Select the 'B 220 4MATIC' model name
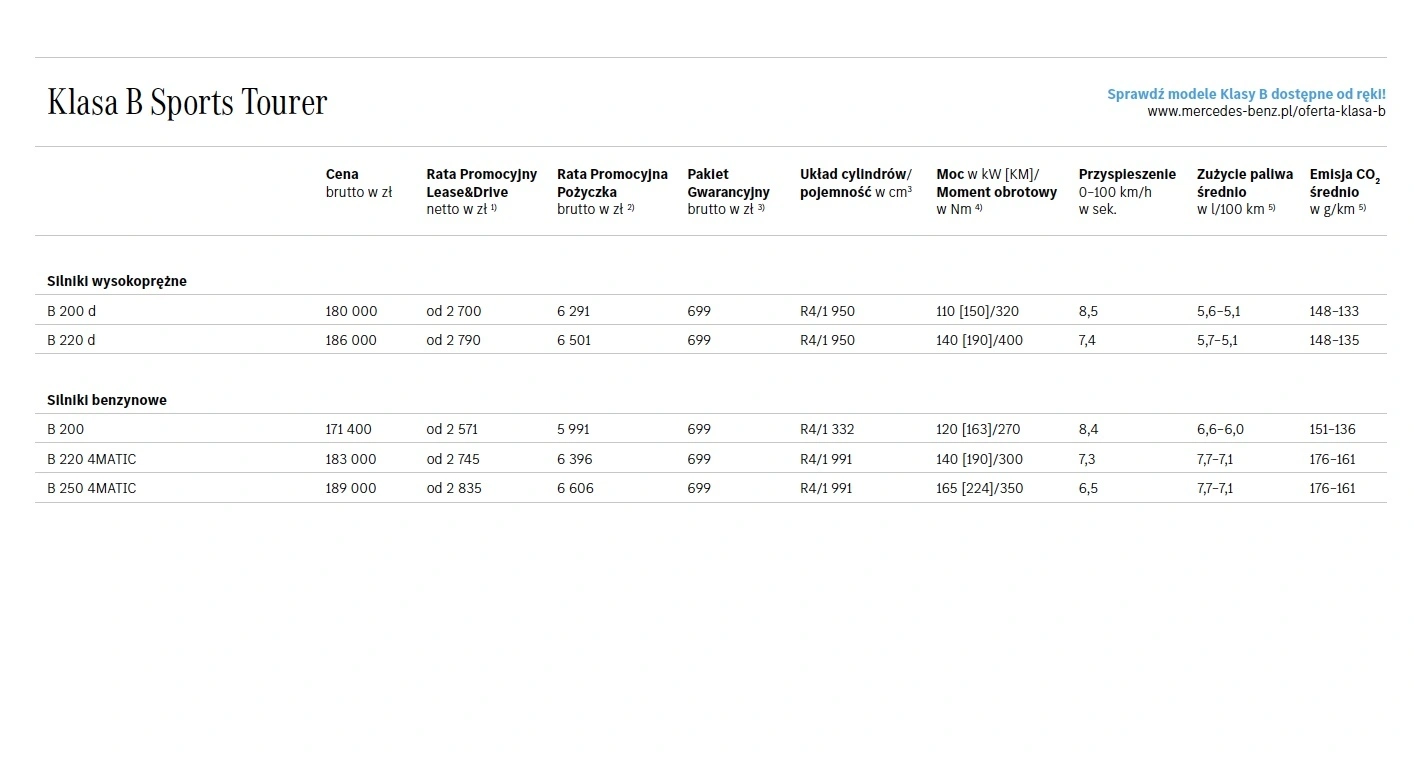This screenshot has height=760, width=1414. 91,459
